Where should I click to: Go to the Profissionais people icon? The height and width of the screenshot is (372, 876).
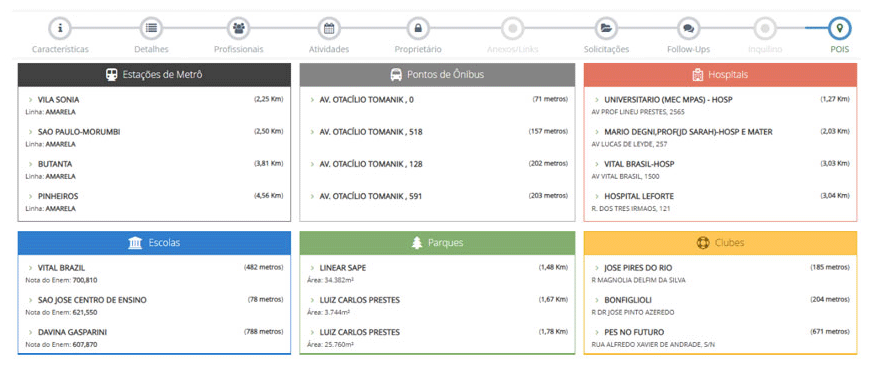(x=239, y=28)
